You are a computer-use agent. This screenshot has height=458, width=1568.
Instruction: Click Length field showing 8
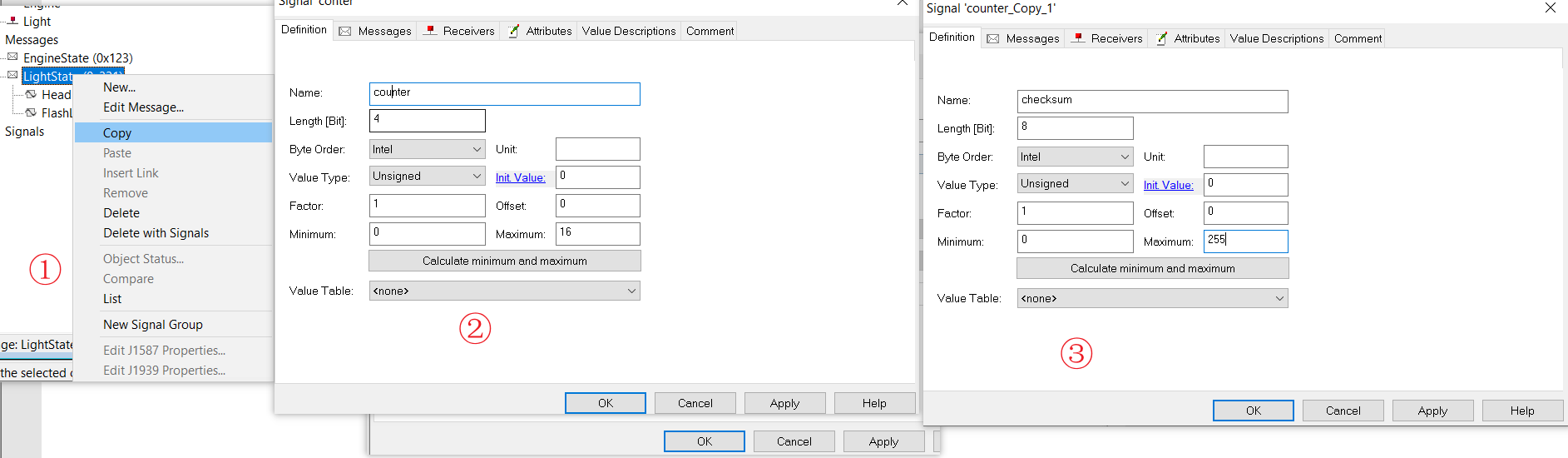(1076, 128)
